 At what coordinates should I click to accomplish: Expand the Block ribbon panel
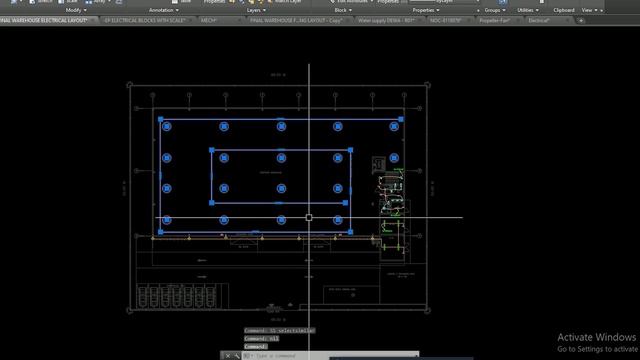[x=343, y=10]
